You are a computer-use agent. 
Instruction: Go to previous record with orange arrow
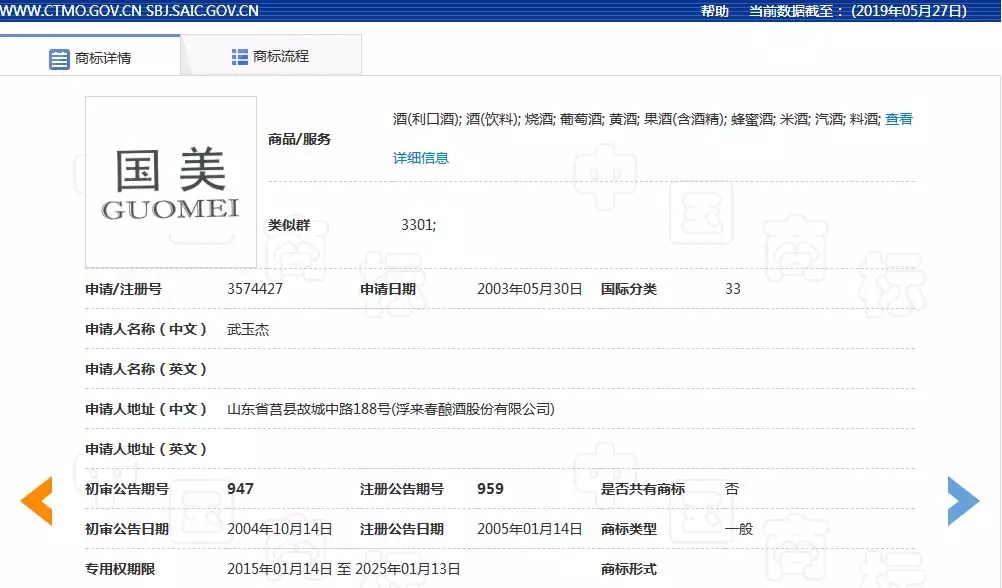(37, 501)
